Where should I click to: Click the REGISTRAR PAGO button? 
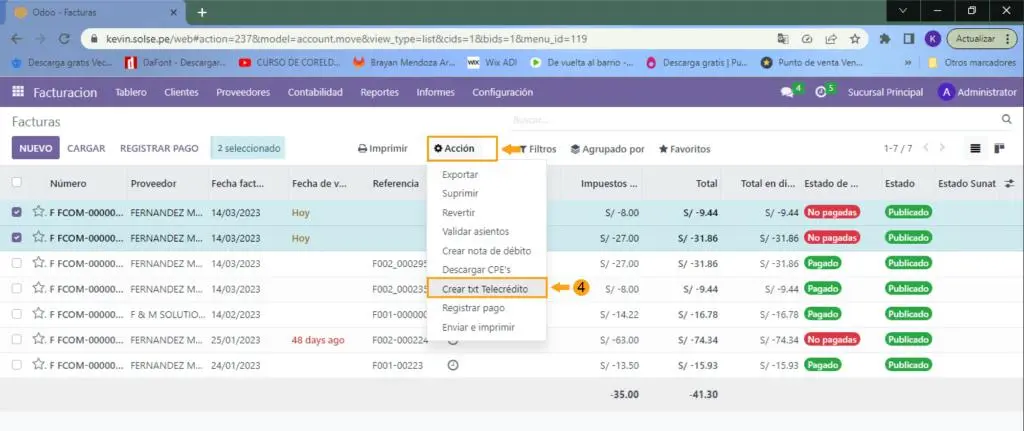[x=159, y=148]
